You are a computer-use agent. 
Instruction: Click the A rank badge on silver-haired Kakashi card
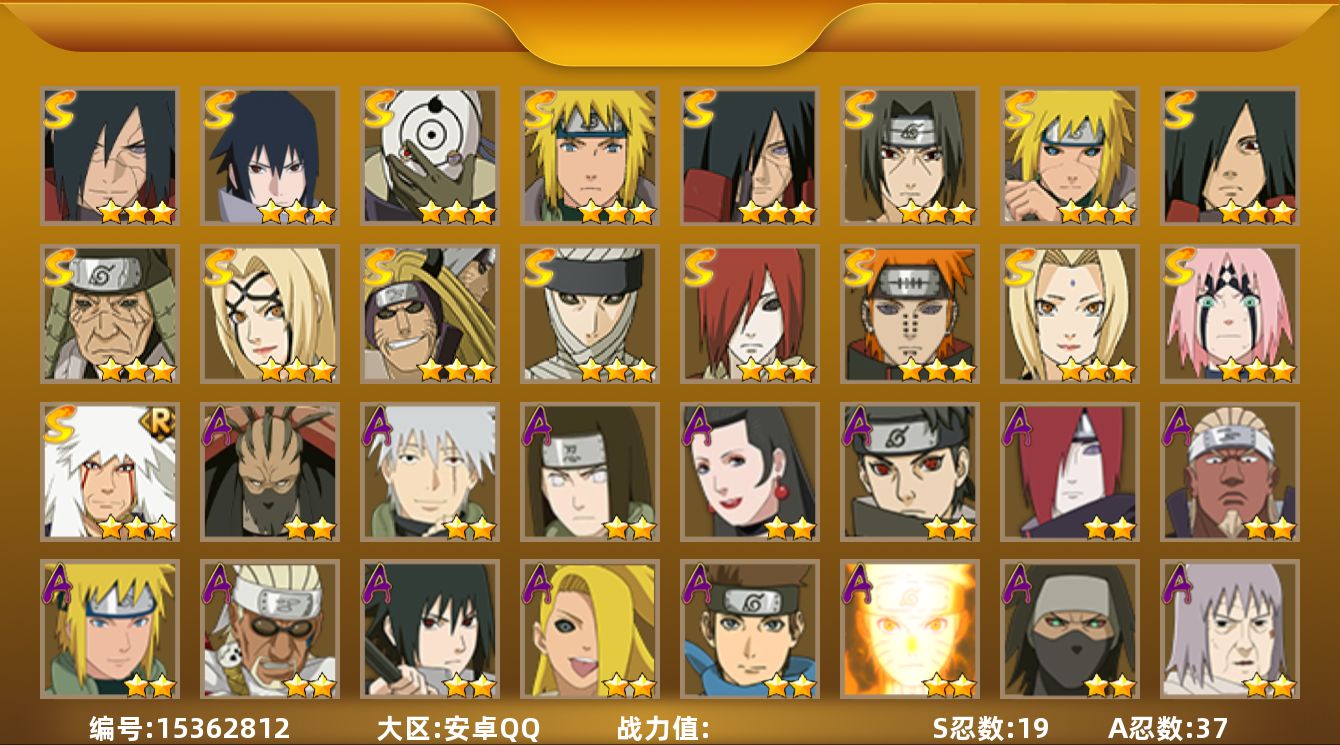377,425
